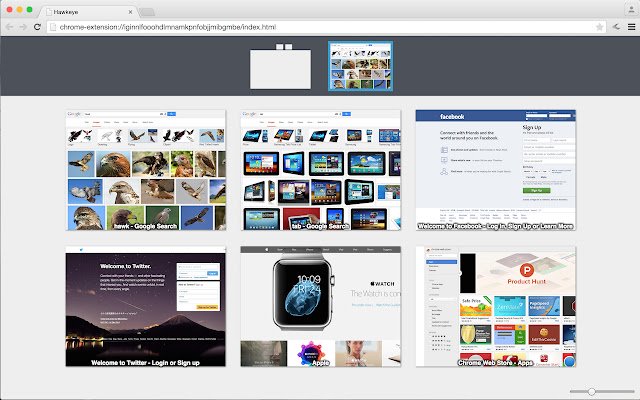Adjust the thumbnail size slider
Viewport: 640px width, 400px height.
pyautogui.click(x=591, y=391)
